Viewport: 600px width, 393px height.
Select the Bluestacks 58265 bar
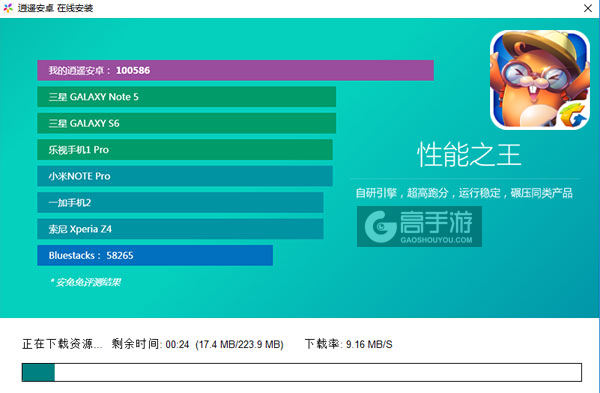(x=155, y=255)
